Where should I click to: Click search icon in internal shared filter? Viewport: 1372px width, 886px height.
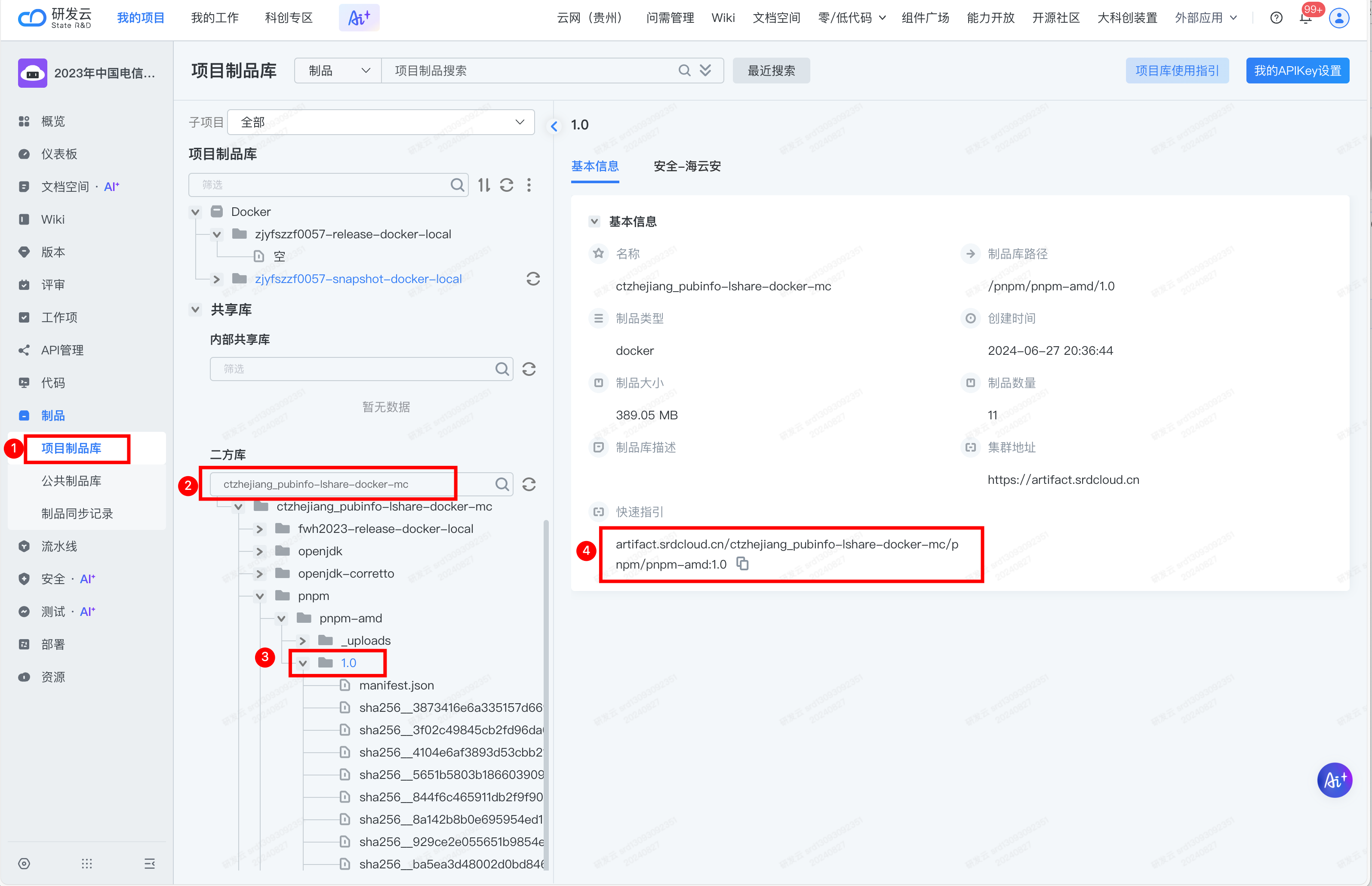click(501, 369)
